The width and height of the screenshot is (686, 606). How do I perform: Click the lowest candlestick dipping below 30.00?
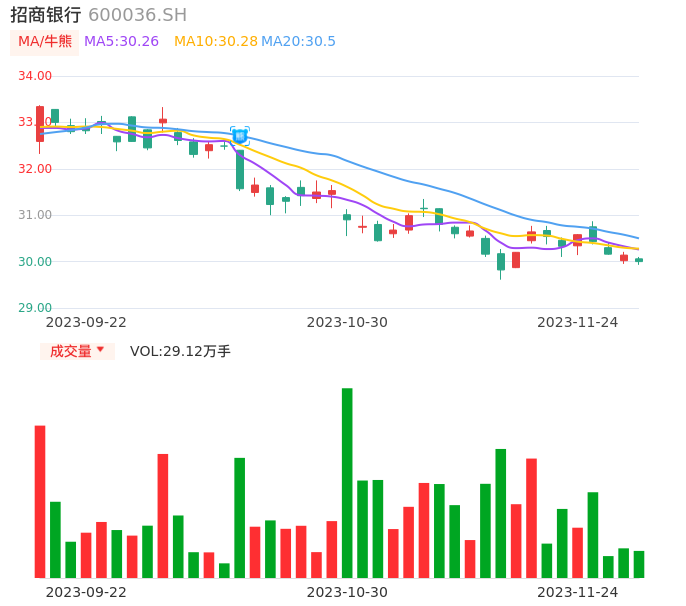501,262
